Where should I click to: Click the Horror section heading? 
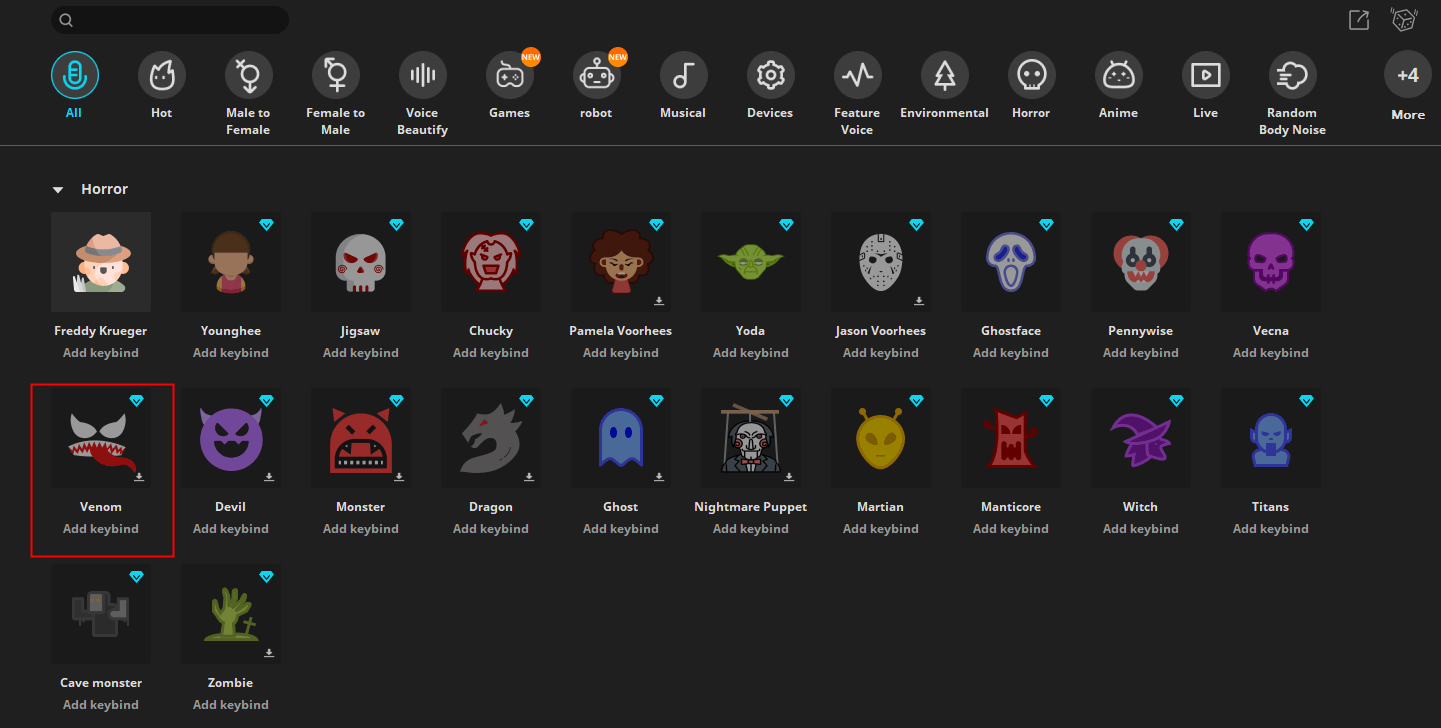pos(105,189)
